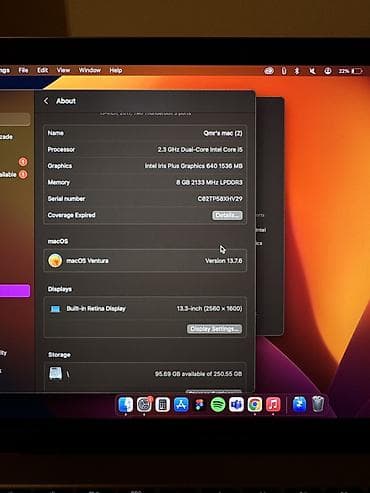Click the About title in header
This screenshot has width=370, height=493.
pyautogui.click(x=66, y=101)
